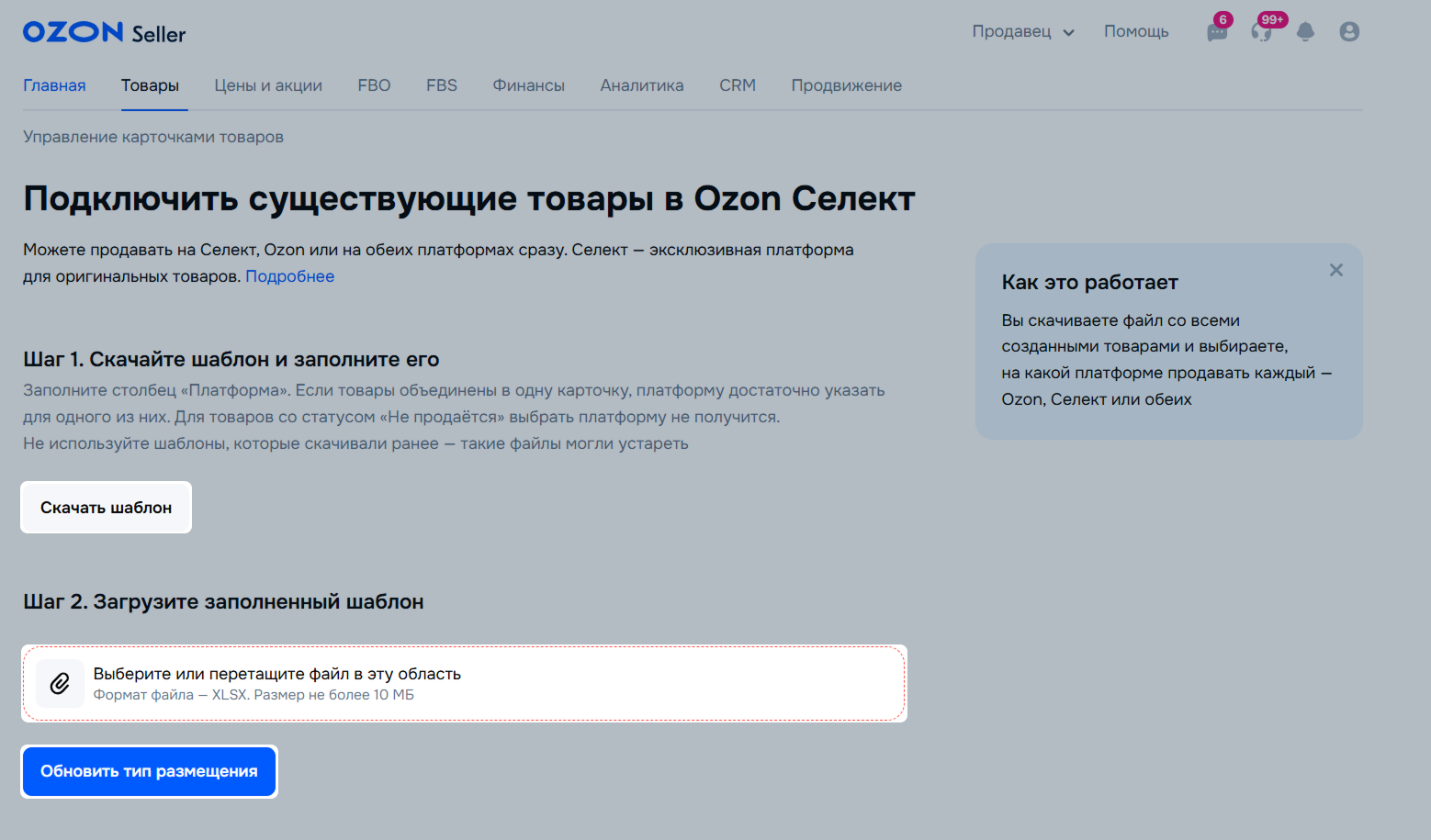Image resolution: width=1431 pixels, height=840 pixels.
Task: Open the chat messages icon with badge 6
Action: [1217, 32]
